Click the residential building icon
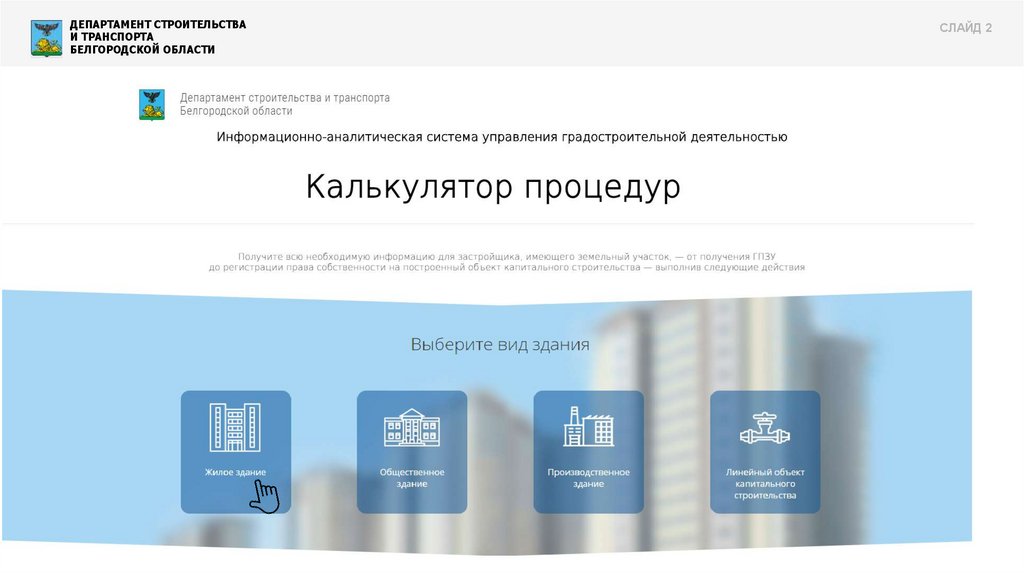 point(235,427)
